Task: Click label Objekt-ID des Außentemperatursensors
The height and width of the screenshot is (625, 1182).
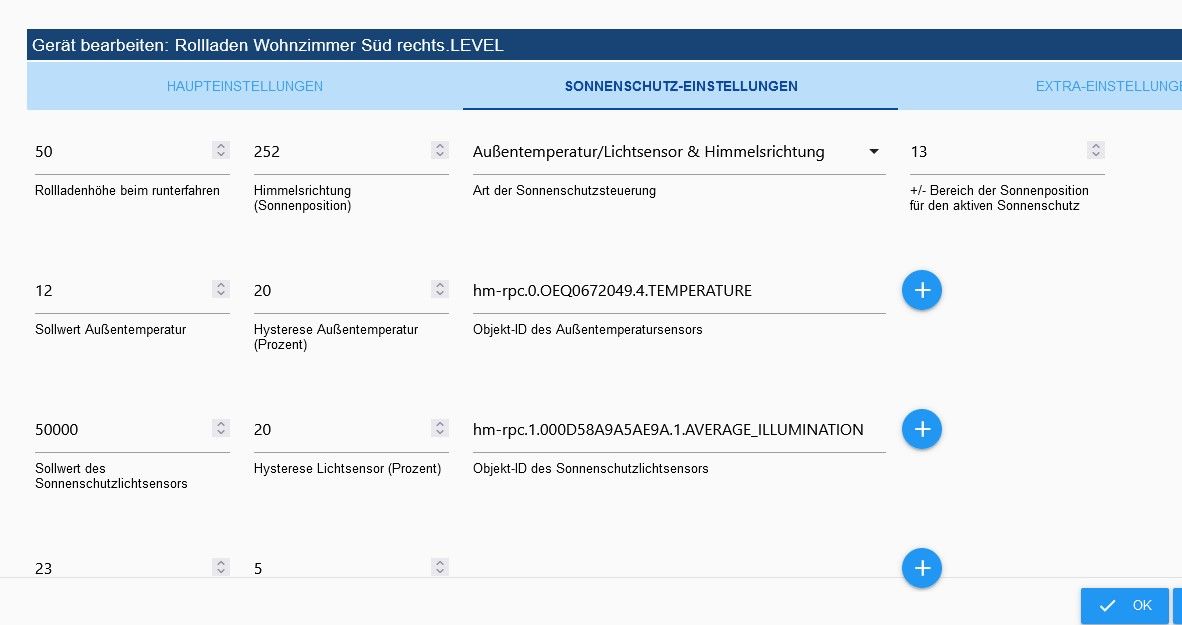Action: (587, 329)
